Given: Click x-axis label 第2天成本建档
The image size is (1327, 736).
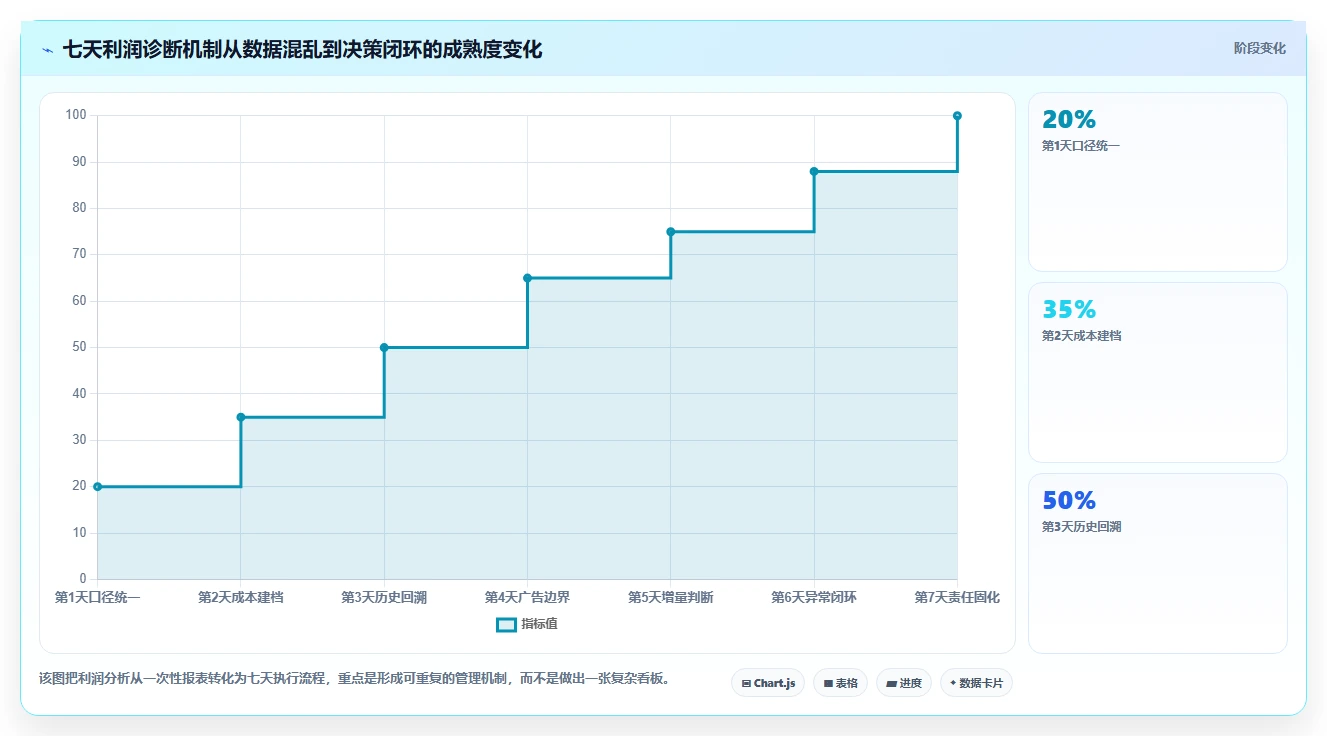Looking at the screenshot, I should tap(241, 598).
